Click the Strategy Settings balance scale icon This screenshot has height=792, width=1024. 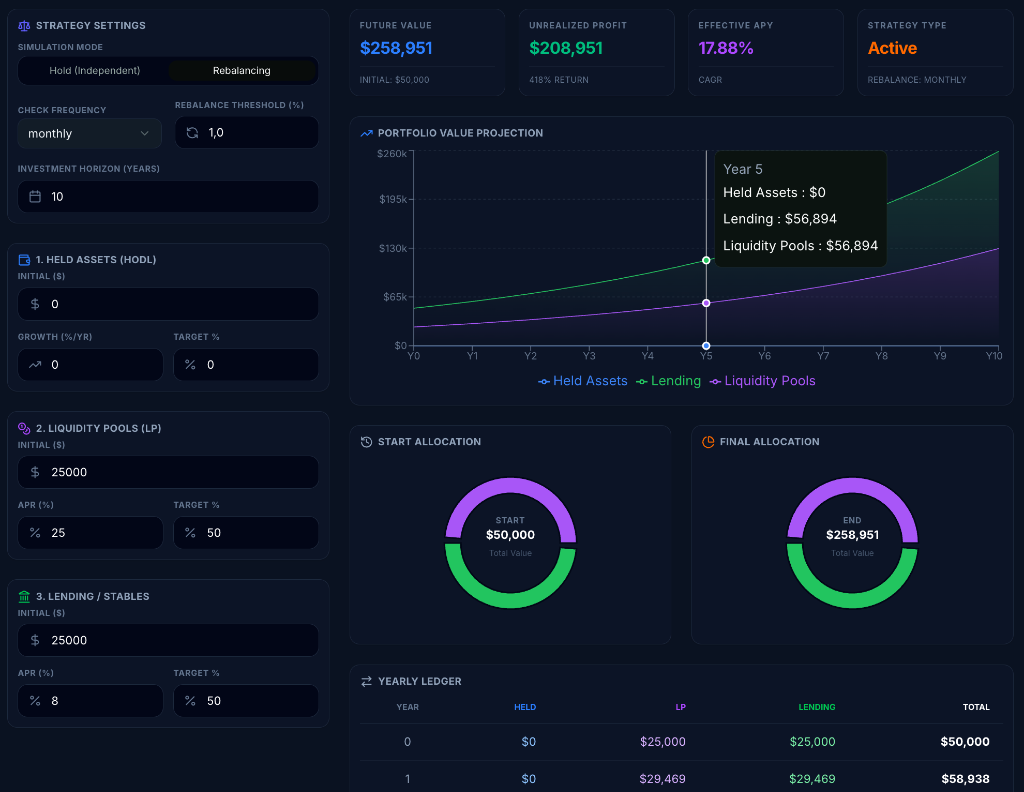pyautogui.click(x=24, y=25)
